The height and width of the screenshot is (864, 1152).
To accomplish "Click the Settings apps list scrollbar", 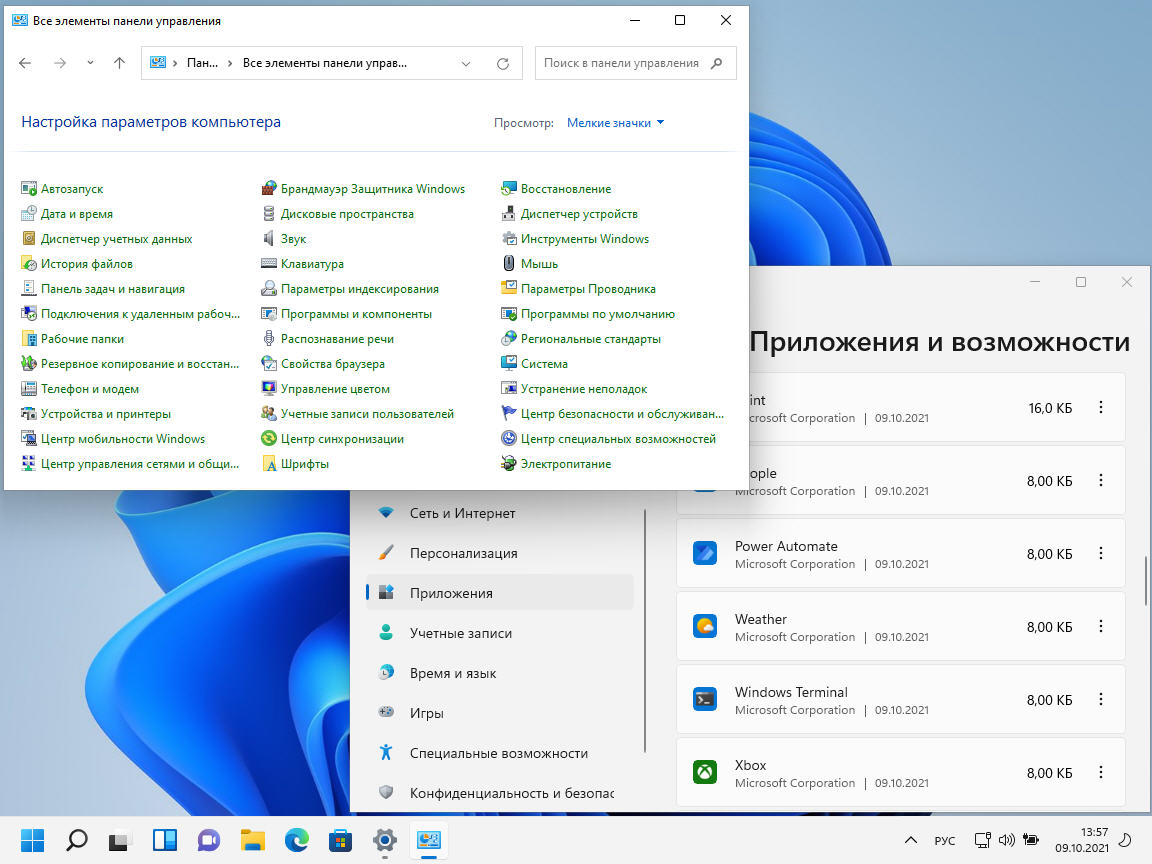I will pyautogui.click(x=1146, y=580).
